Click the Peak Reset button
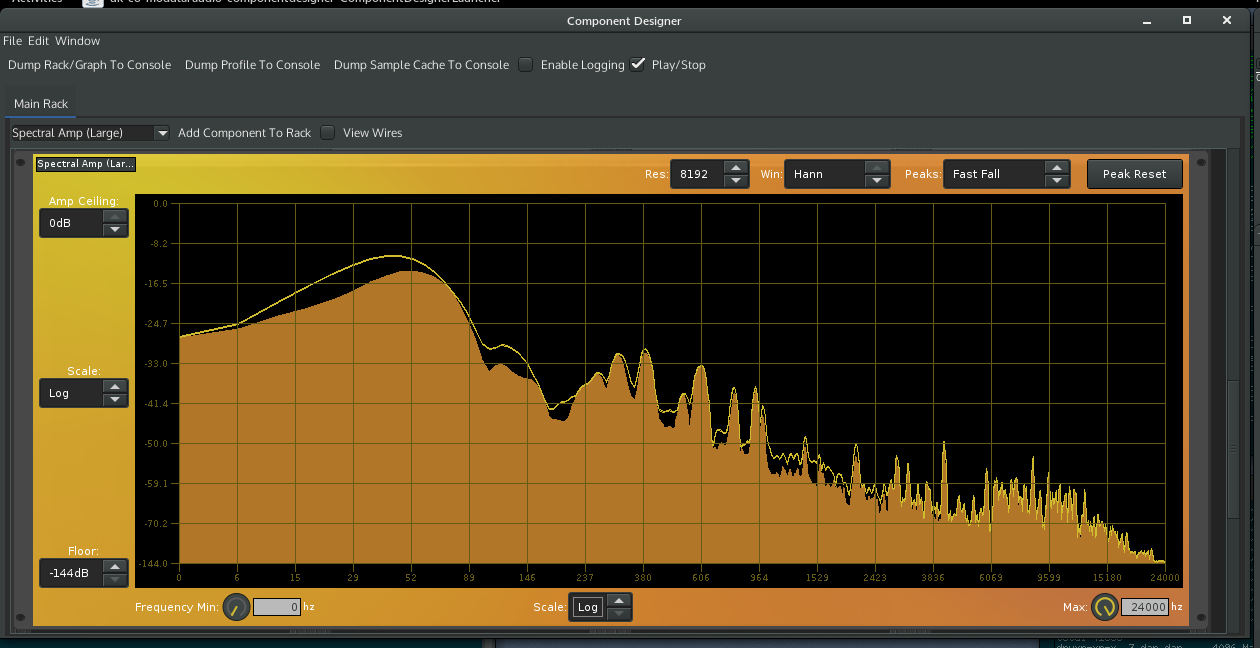Screen dimensions: 1260x648 click(1135, 174)
